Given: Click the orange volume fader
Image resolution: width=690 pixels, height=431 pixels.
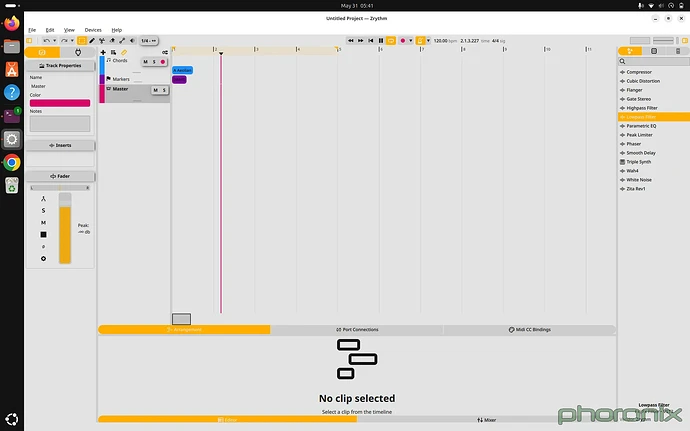Looking at the screenshot, I should pos(65,228).
